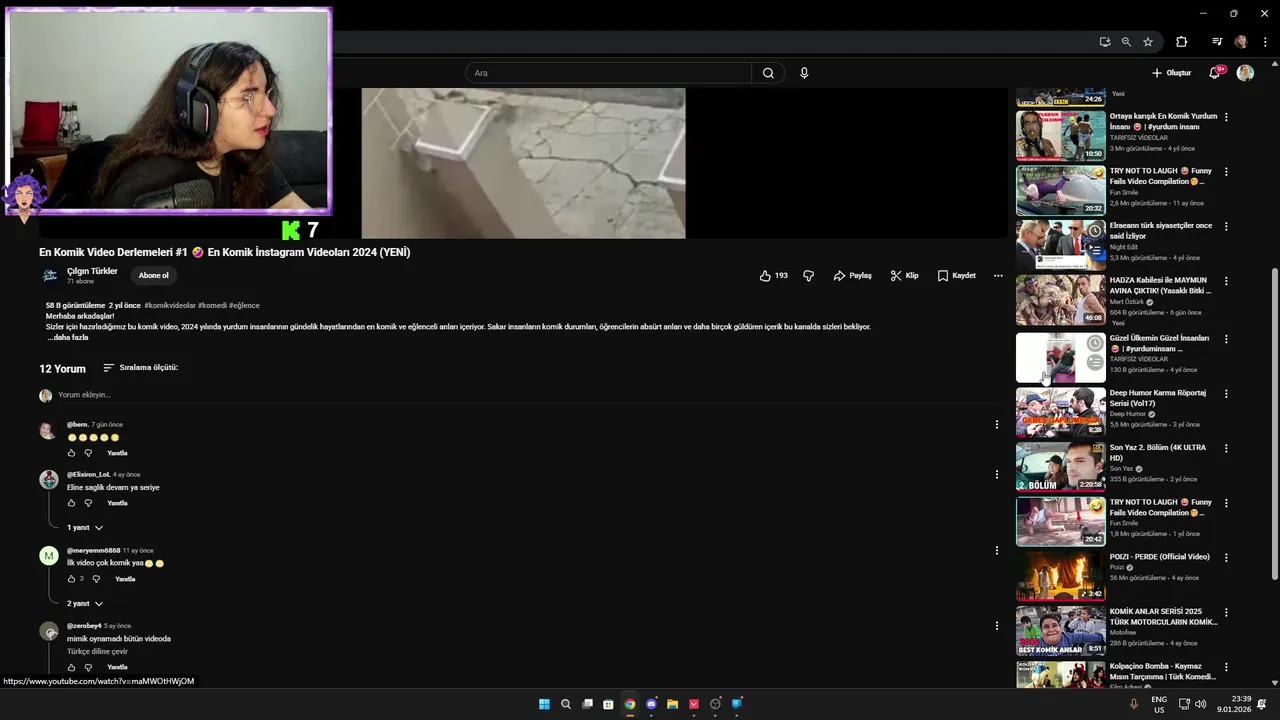
Task: Click #eğlence hashtag
Action: click(x=244, y=306)
